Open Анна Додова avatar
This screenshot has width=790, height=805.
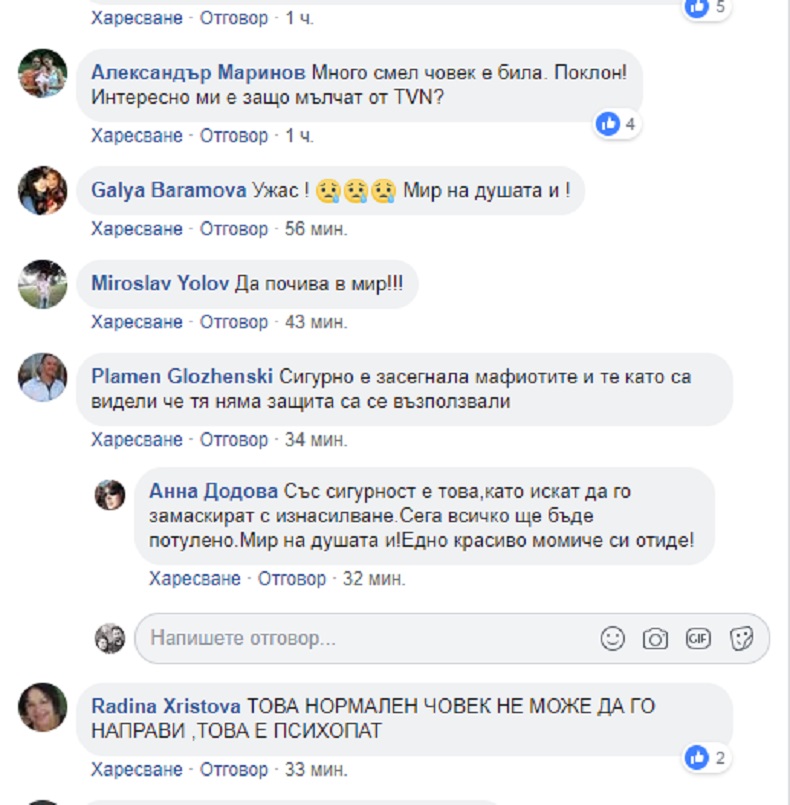(x=110, y=495)
